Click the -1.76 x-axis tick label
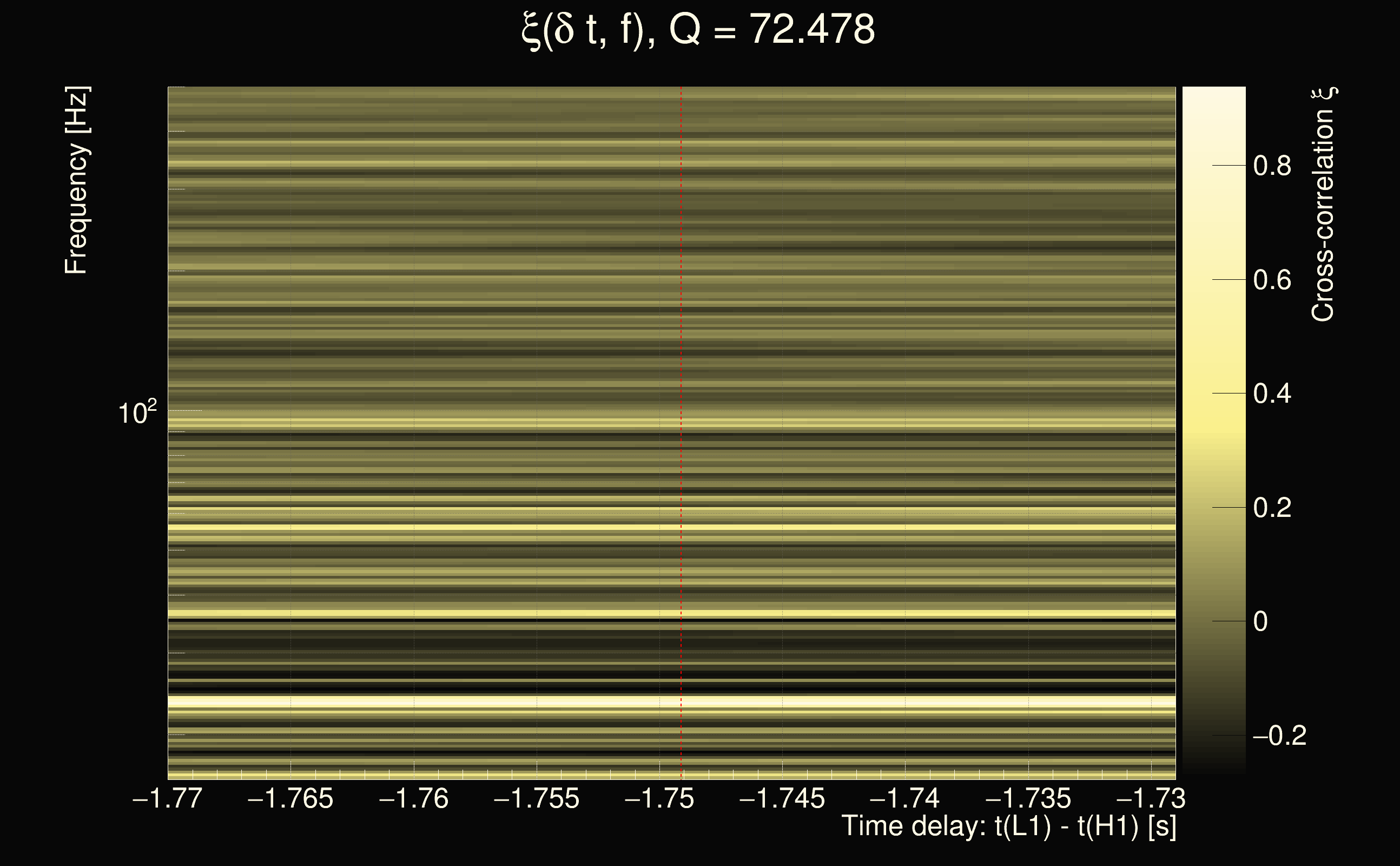 (414, 798)
